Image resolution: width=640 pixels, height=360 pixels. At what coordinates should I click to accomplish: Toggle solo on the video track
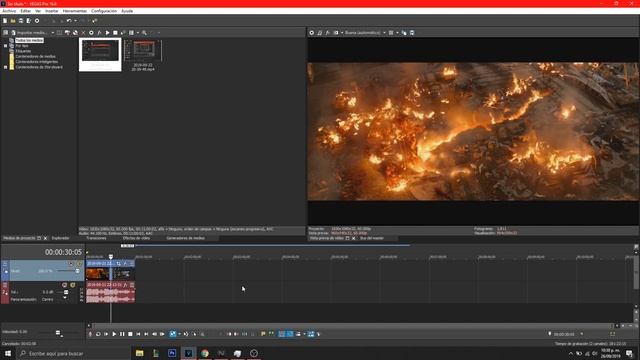tap(79, 264)
